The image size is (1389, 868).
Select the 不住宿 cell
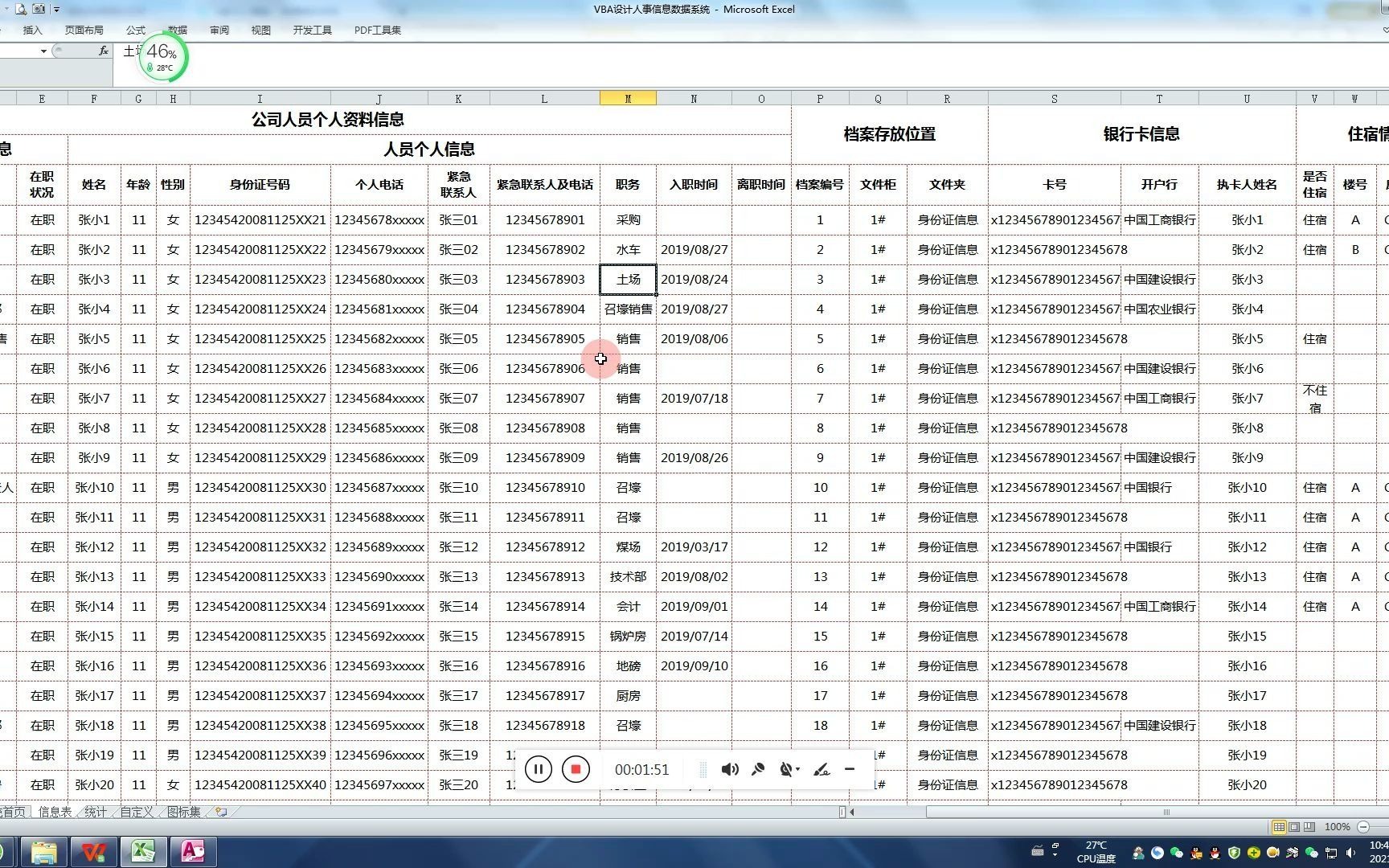pyautogui.click(x=1315, y=399)
